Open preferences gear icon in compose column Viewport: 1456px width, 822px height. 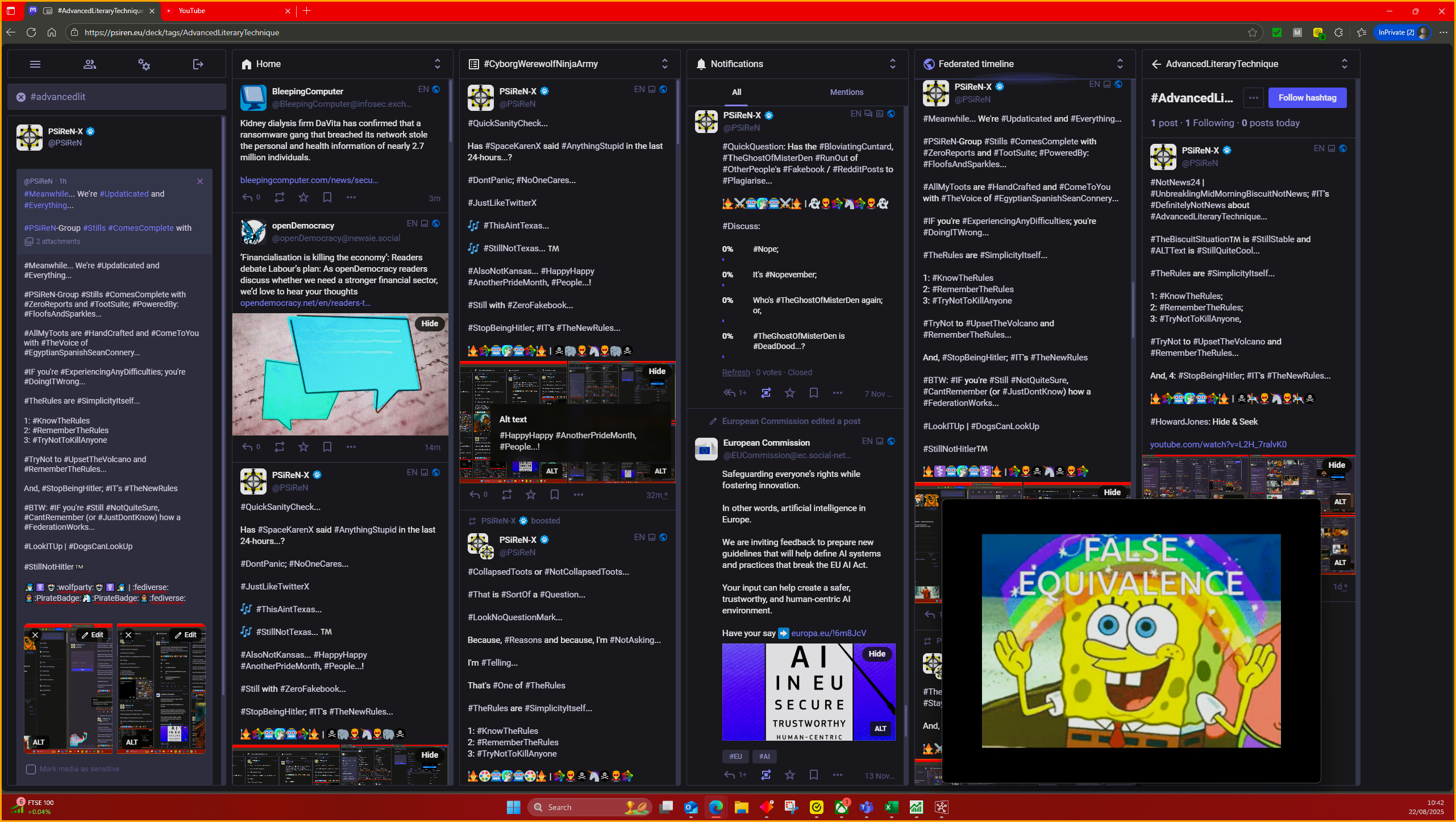(x=144, y=64)
